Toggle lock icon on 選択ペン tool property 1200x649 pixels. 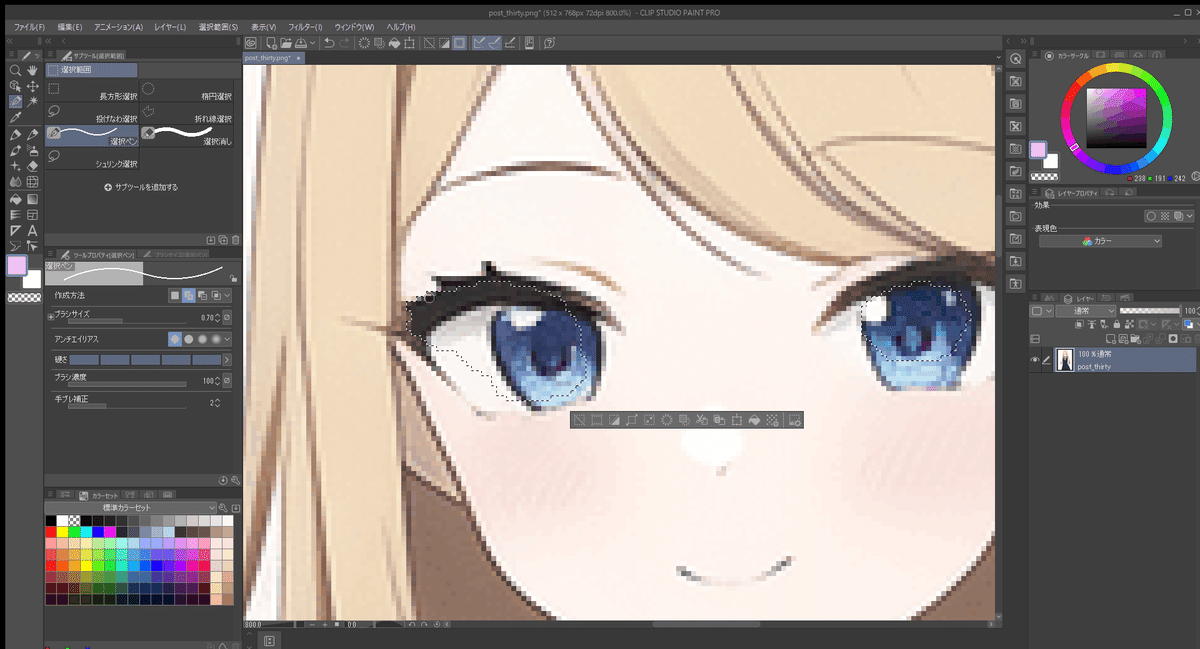tap(233, 279)
